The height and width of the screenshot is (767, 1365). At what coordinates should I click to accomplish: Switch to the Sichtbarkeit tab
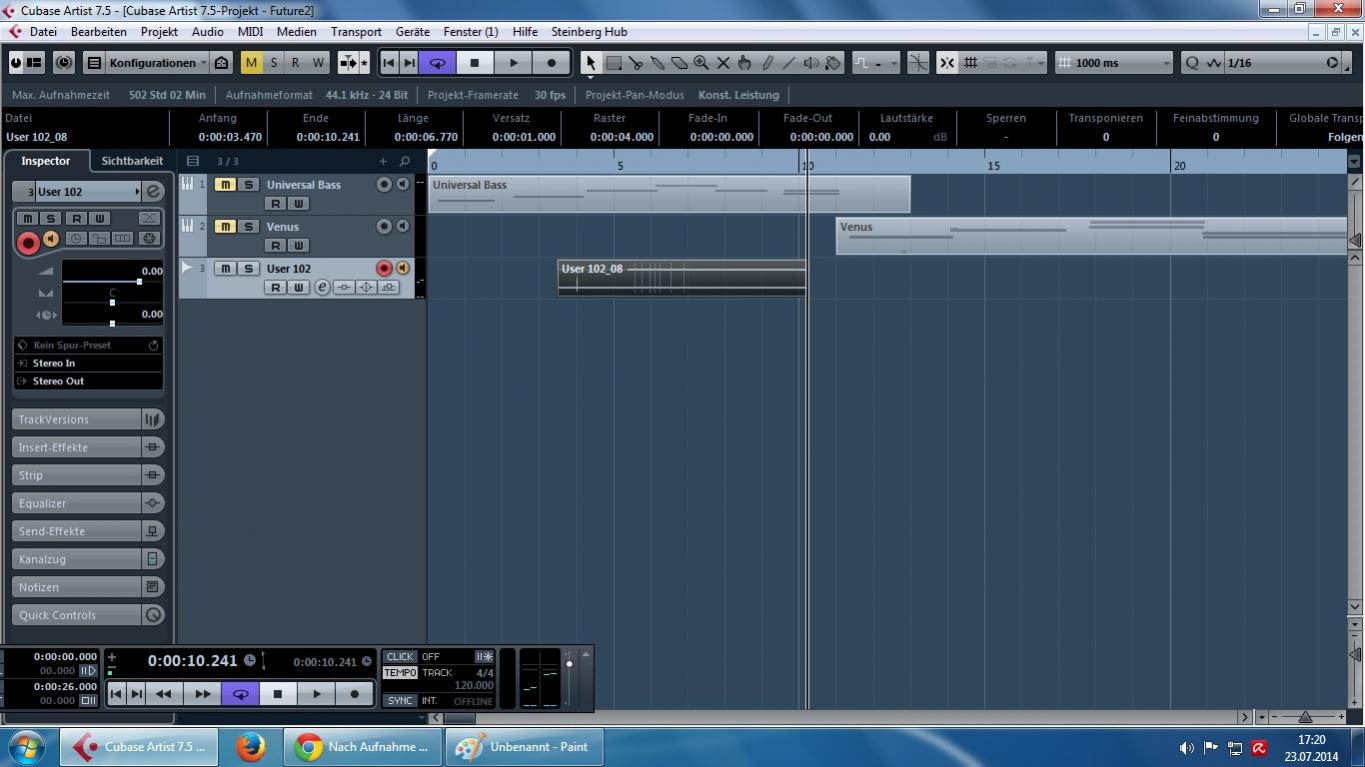[132, 161]
